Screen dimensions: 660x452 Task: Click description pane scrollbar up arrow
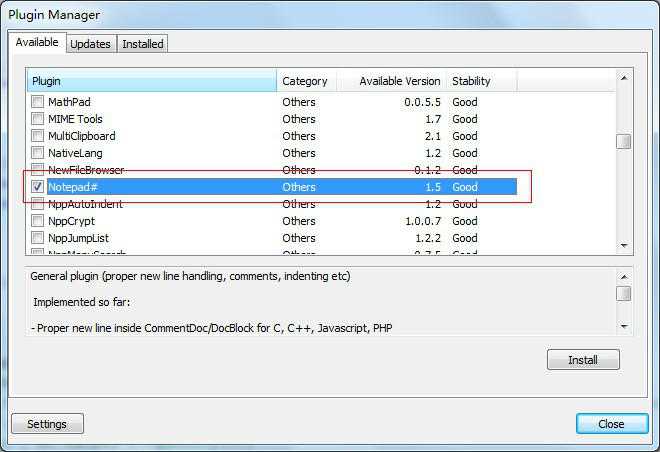point(624,277)
